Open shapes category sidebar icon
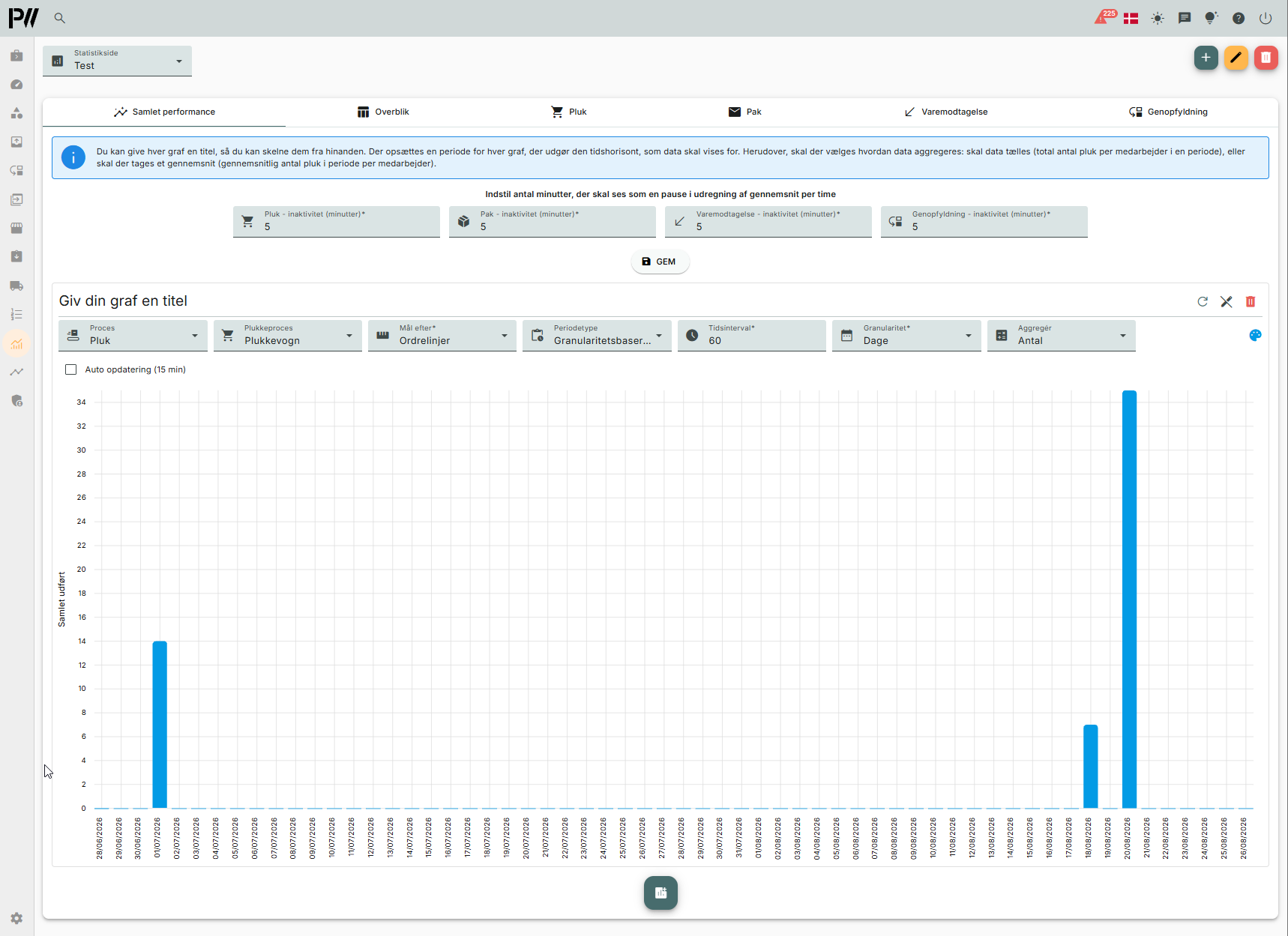The image size is (1288, 936). [16, 113]
